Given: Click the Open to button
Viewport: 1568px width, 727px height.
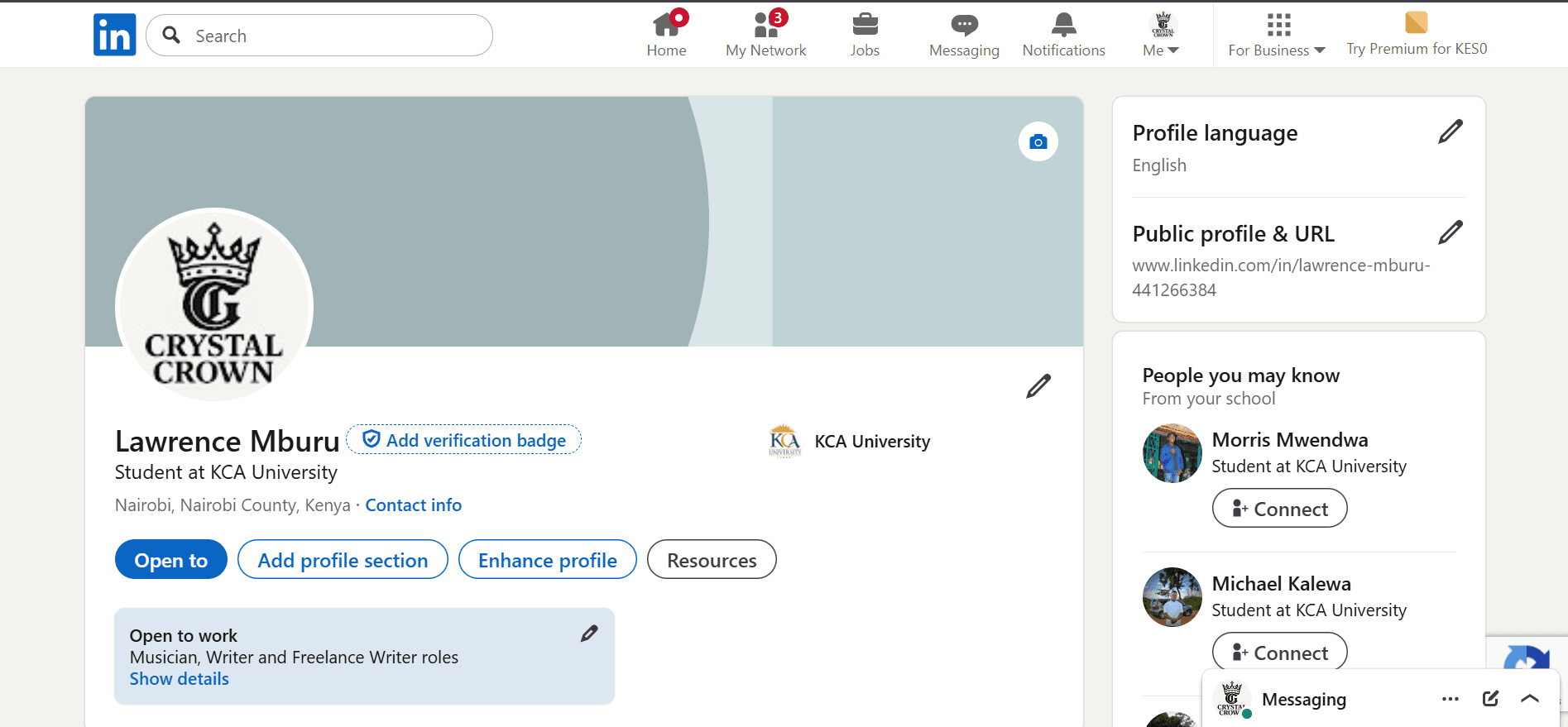Looking at the screenshot, I should pyautogui.click(x=170, y=560).
